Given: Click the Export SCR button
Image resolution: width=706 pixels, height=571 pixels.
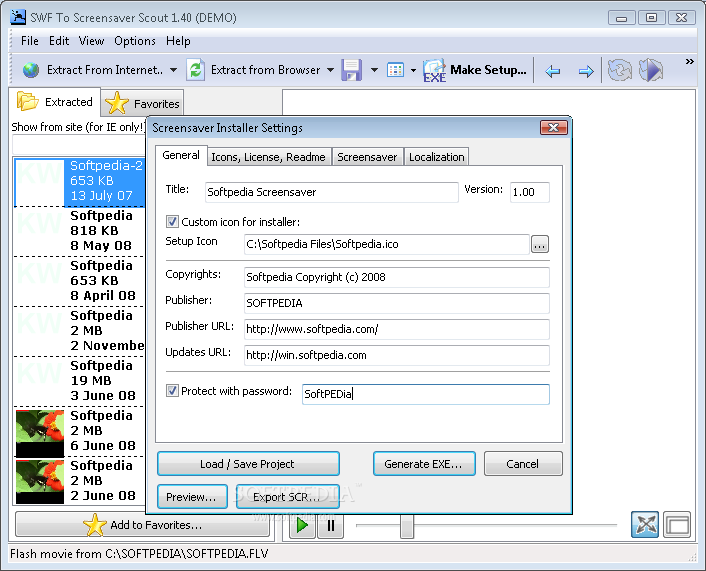Looking at the screenshot, I should [x=287, y=497].
